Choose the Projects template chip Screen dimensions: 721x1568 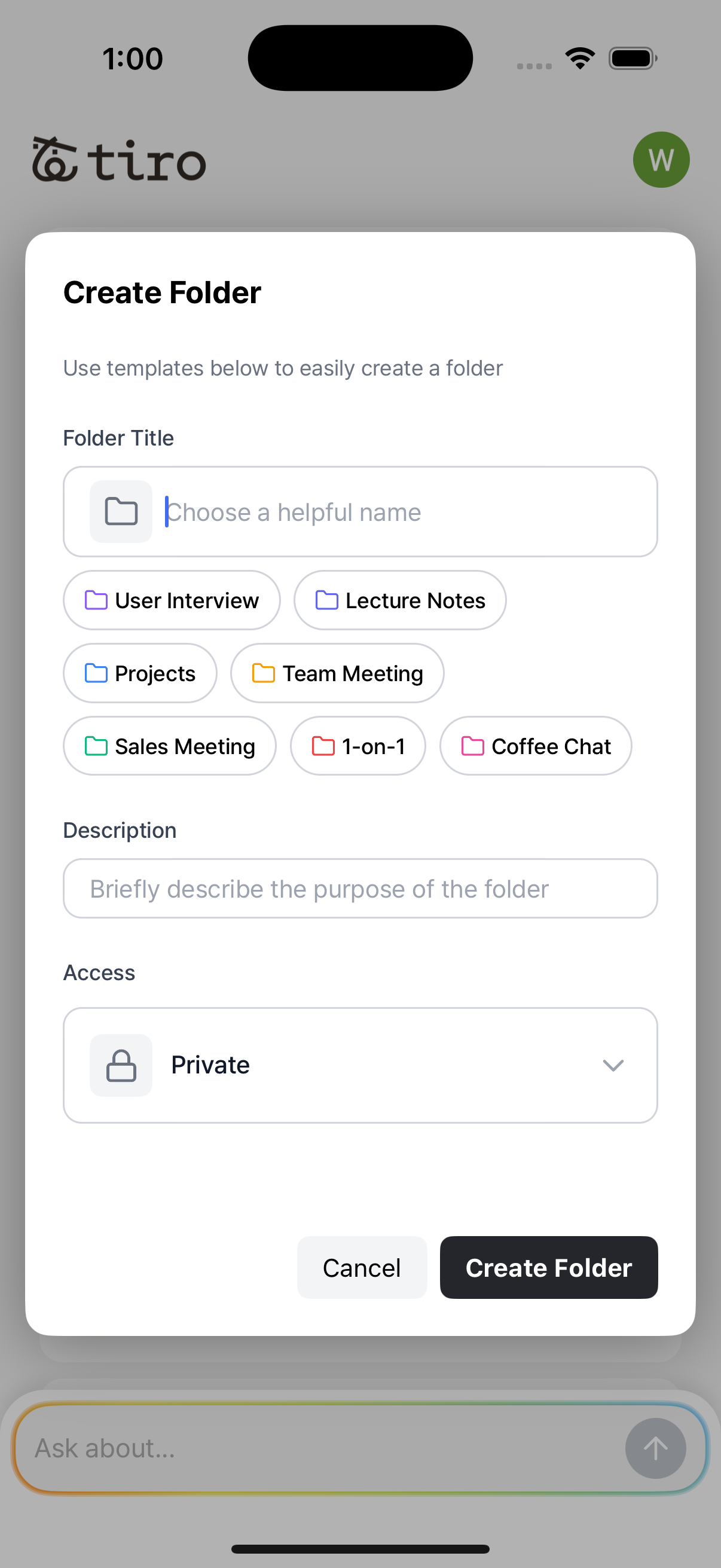[140, 673]
